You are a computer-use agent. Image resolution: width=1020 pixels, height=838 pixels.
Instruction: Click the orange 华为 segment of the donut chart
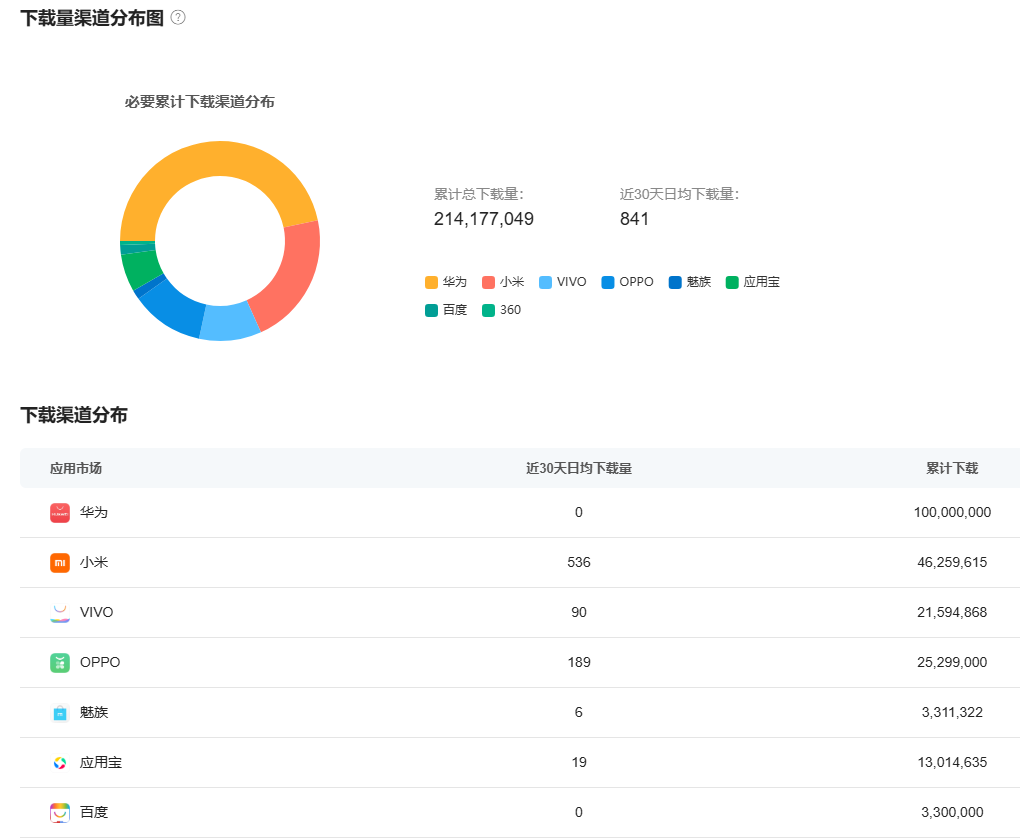click(220, 155)
